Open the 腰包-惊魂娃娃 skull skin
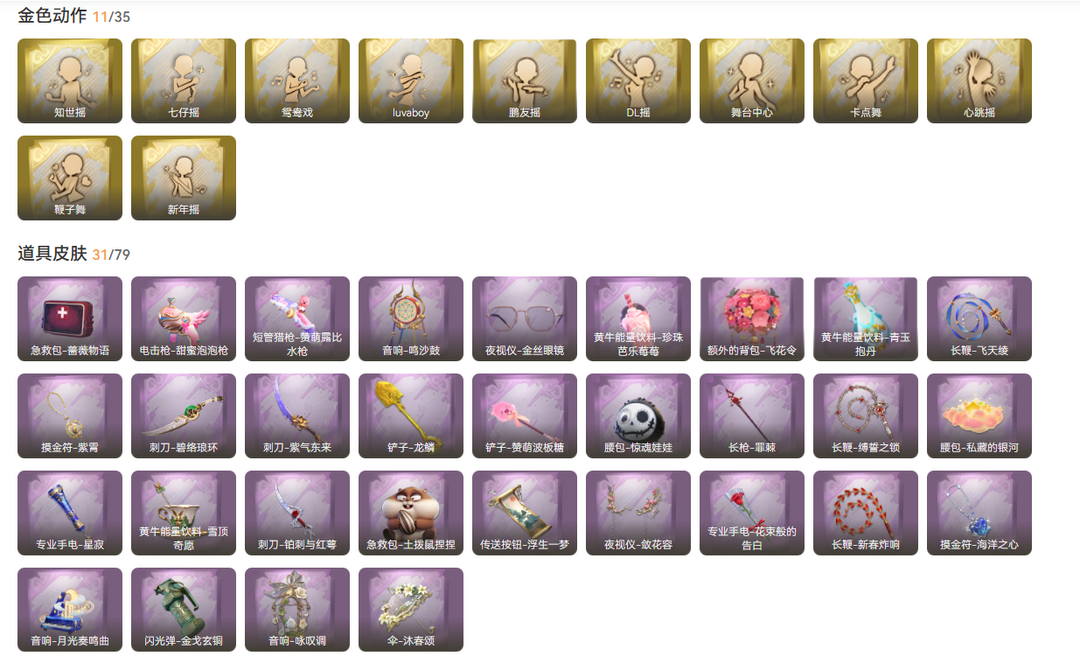1080x656 pixels. click(638, 416)
